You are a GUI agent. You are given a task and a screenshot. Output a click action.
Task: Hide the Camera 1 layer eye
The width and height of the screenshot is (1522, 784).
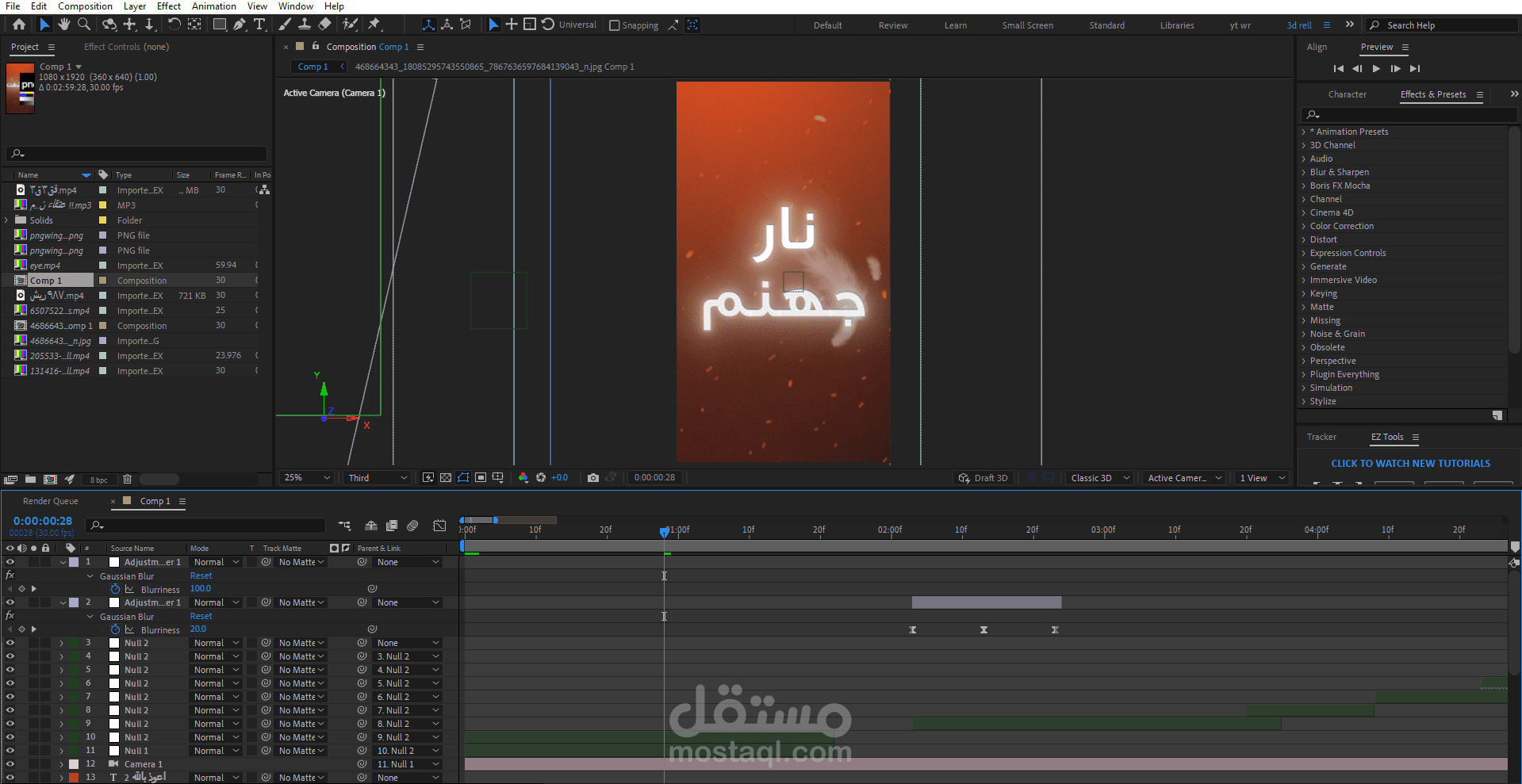[10, 764]
